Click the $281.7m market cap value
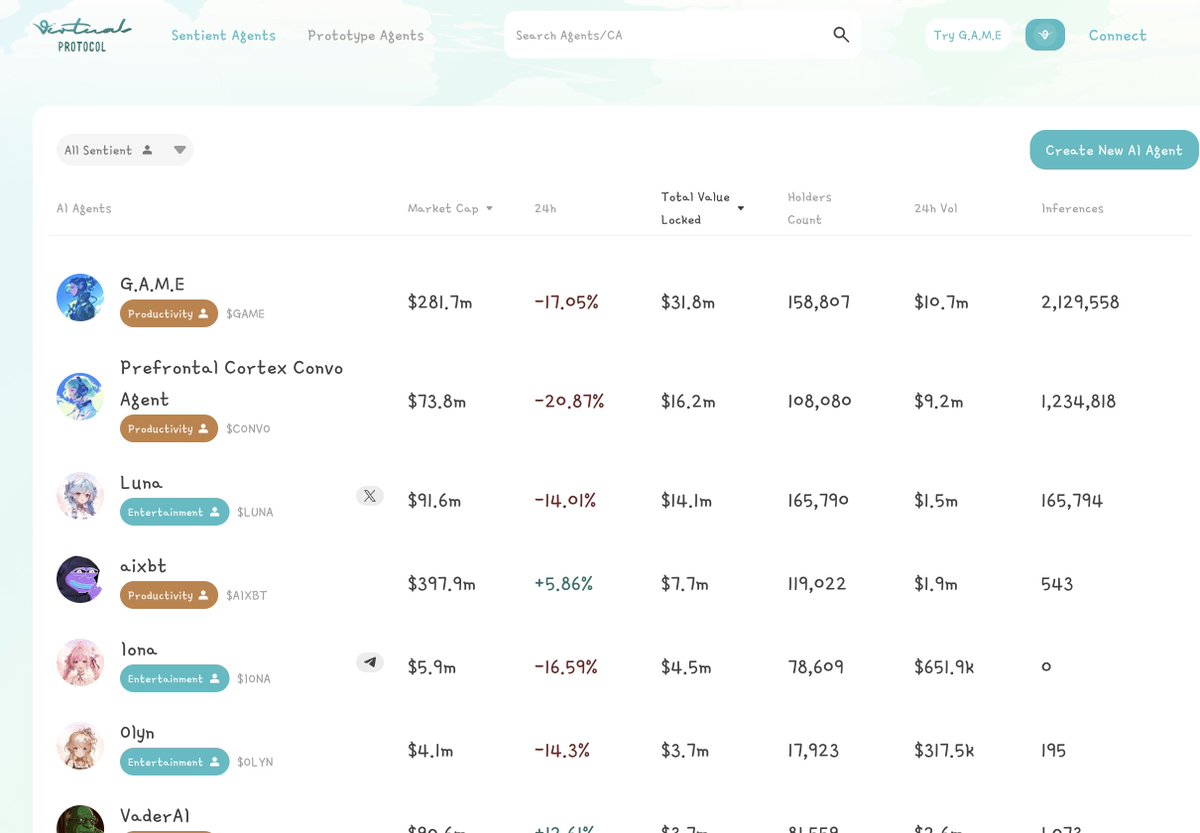Image resolution: width=1200 pixels, height=833 pixels. [x=440, y=302]
